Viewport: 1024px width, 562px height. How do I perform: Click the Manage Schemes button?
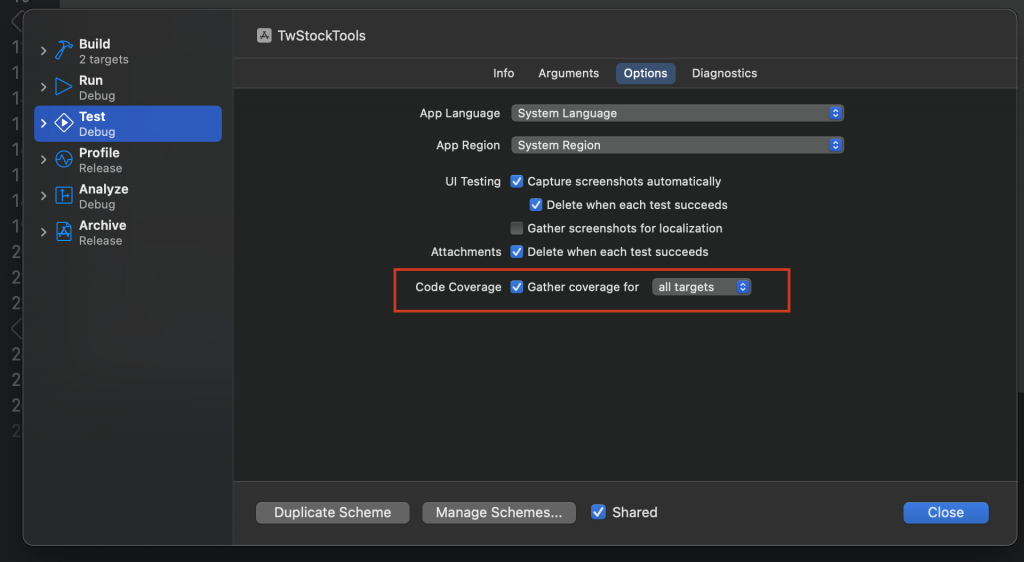tap(499, 512)
